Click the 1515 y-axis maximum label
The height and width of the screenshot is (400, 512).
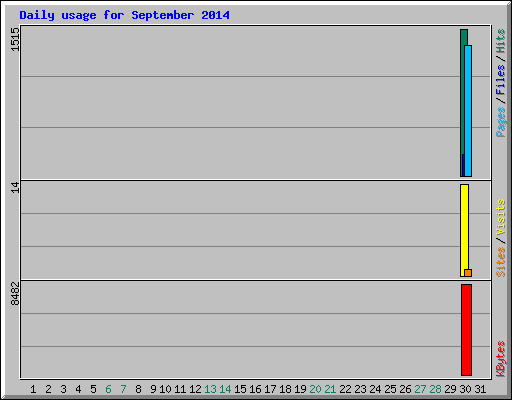pos(15,39)
